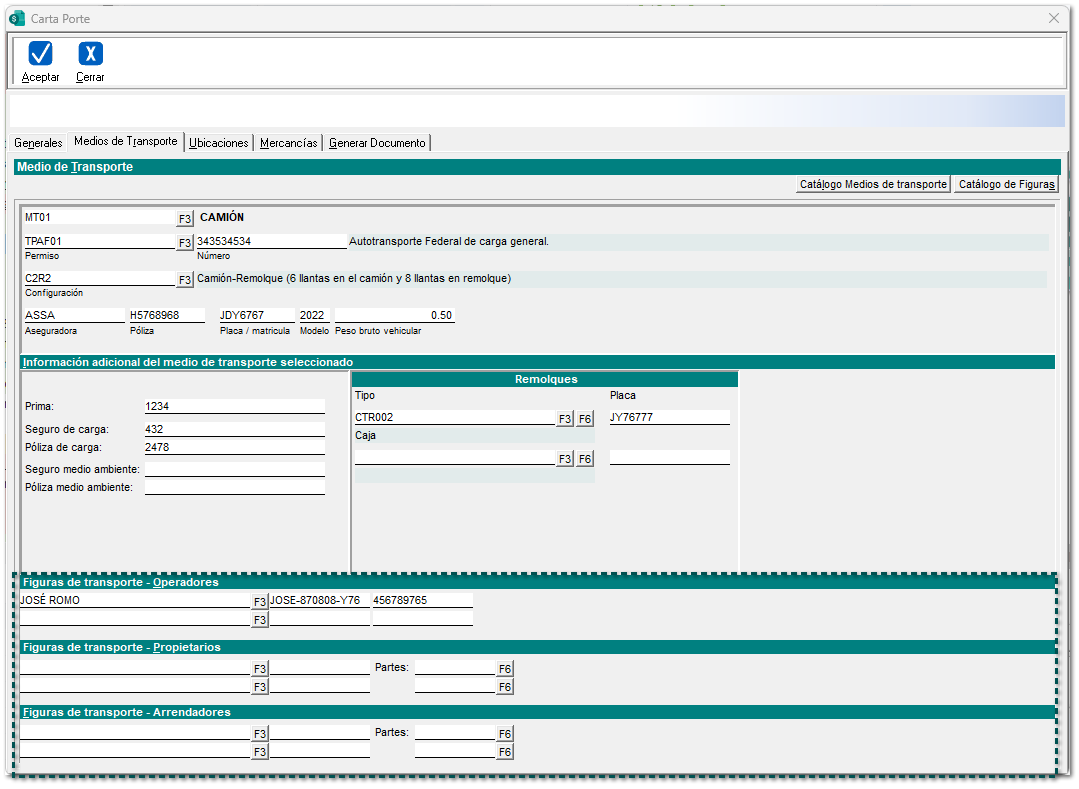The height and width of the screenshot is (789, 1079).
Task: Click F6 in first Propietarios Partes row
Action: [505, 669]
